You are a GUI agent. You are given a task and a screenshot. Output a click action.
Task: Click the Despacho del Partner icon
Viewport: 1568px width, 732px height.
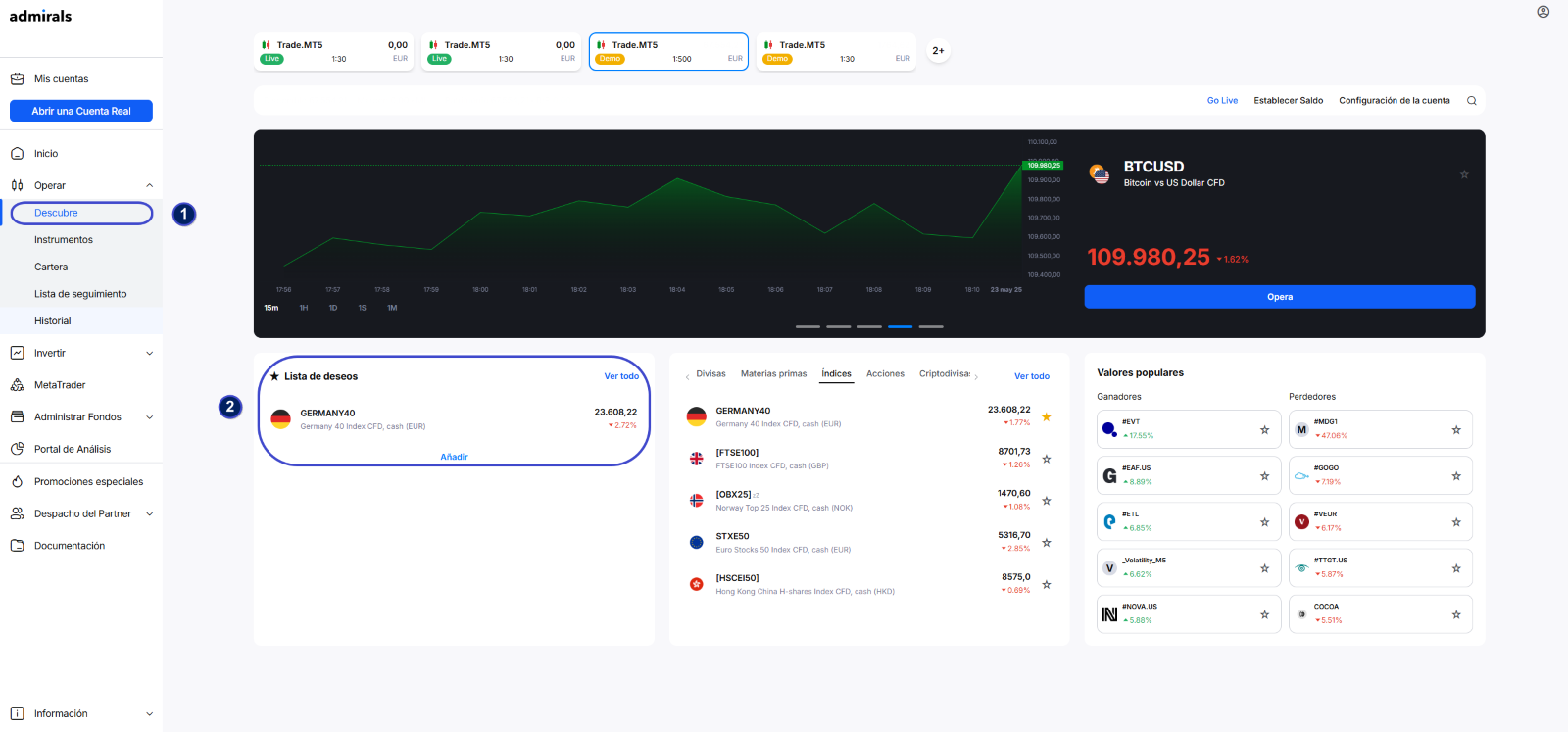(17, 513)
